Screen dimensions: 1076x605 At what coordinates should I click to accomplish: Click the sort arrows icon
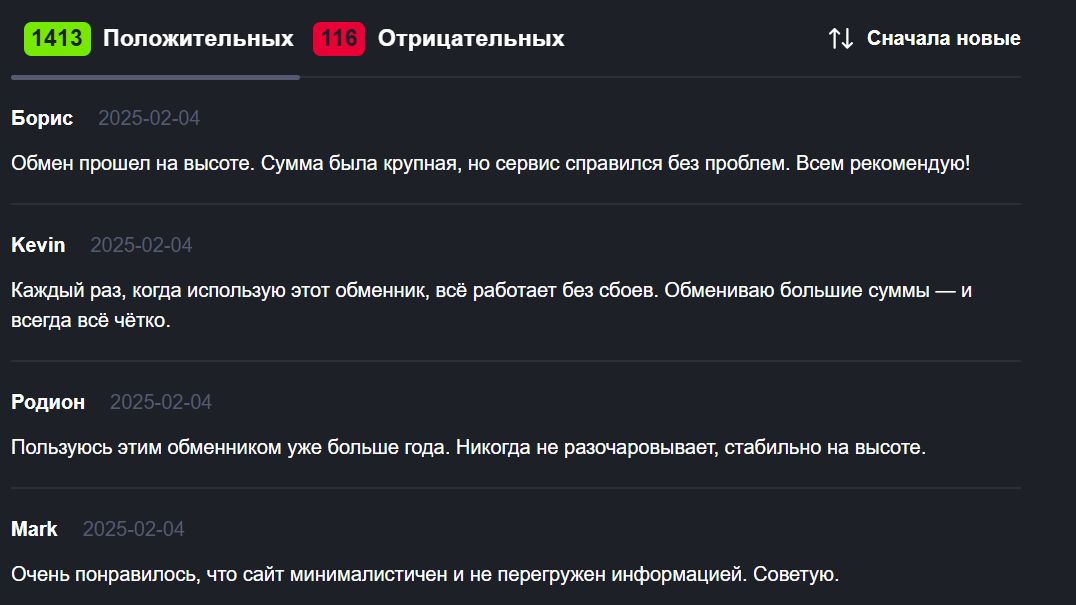840,39
